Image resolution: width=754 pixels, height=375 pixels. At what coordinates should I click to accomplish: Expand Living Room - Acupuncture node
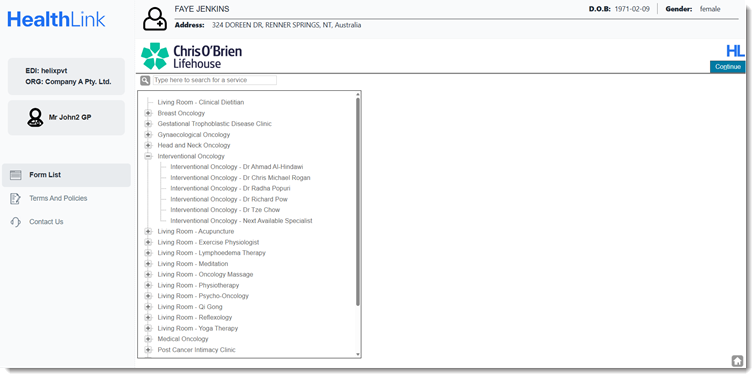click(x=148, y=232)
